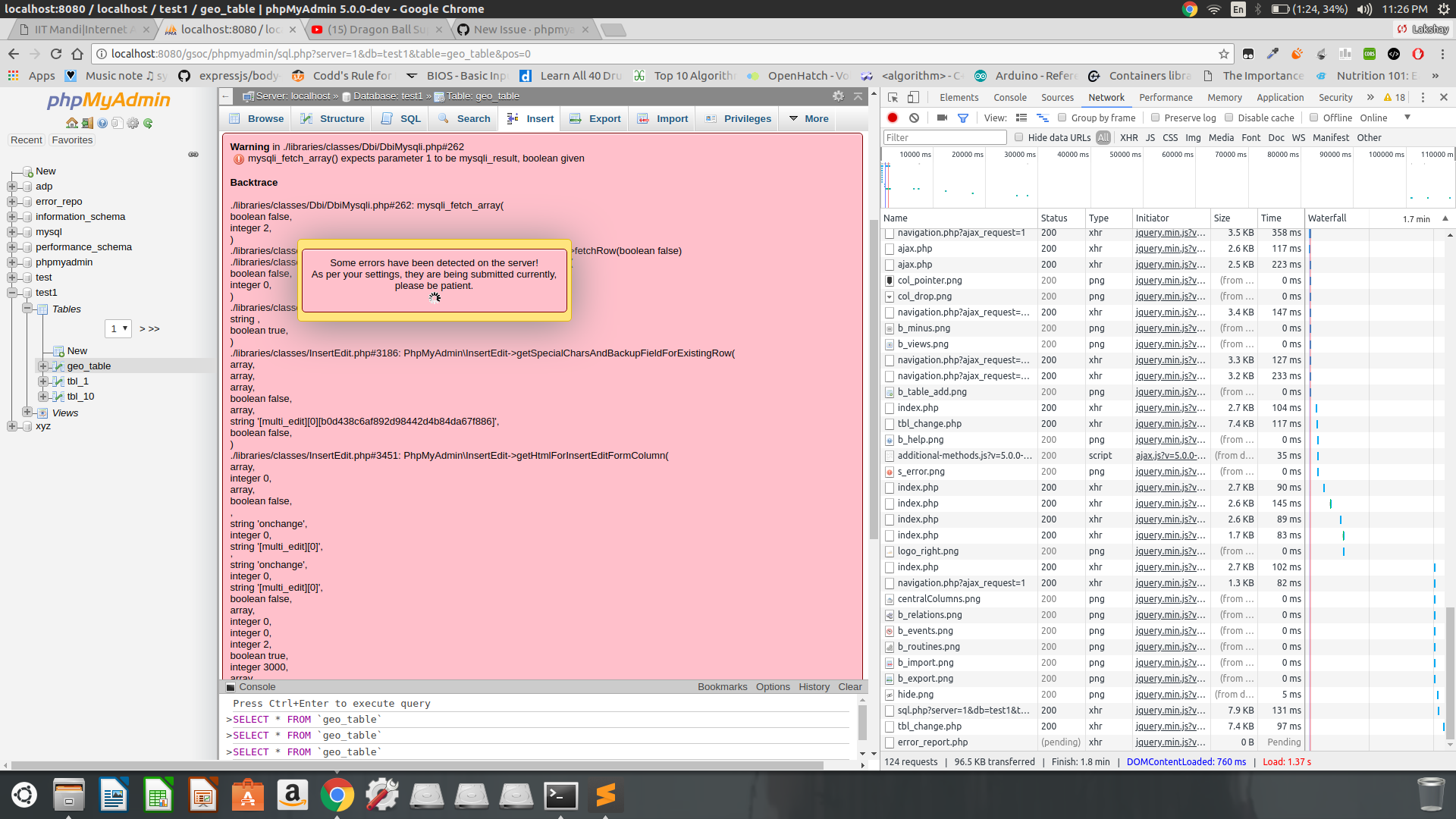
Task: Enable the Preserve log checkbox
Action: click(x=1154, y=118)
